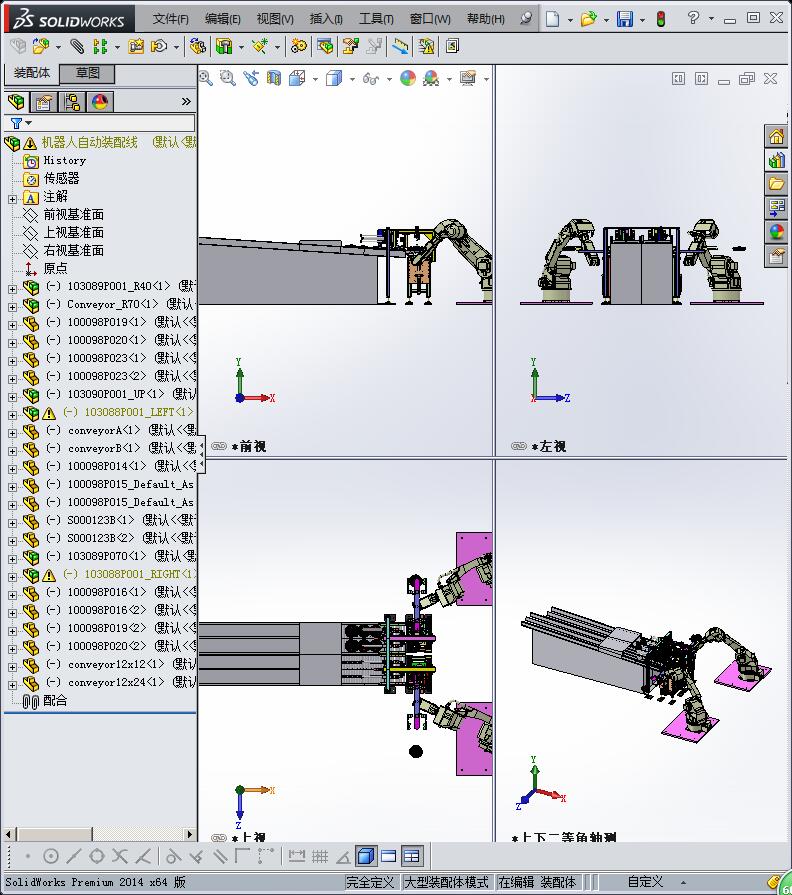Image resolution: width=792 pixels, height=895 pixels.
Task: Open the DisplayManager tab icon
Action: pyautogui.click(x=100, y=102)
